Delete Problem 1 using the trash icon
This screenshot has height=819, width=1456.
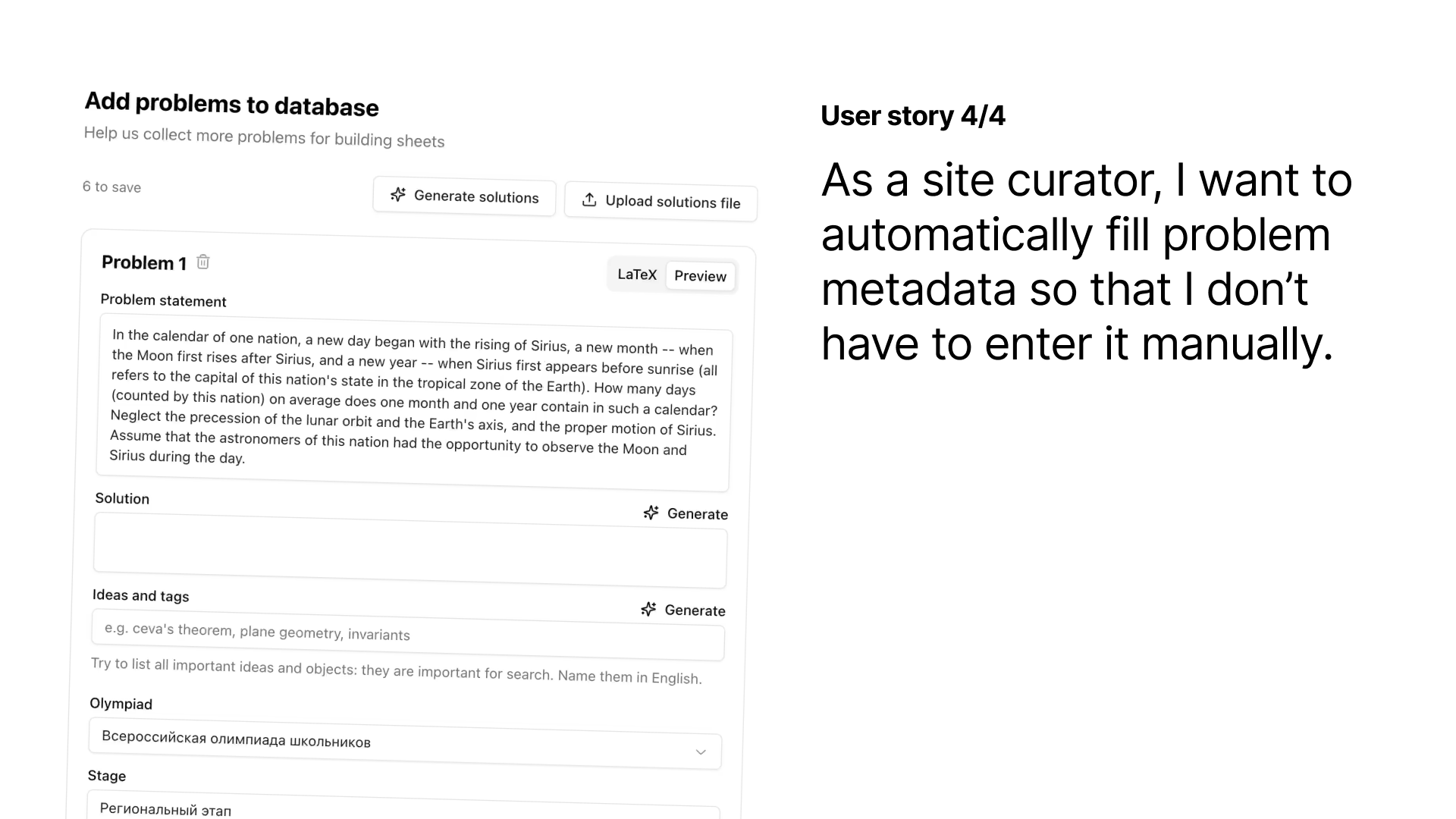[x=202, y=261]
